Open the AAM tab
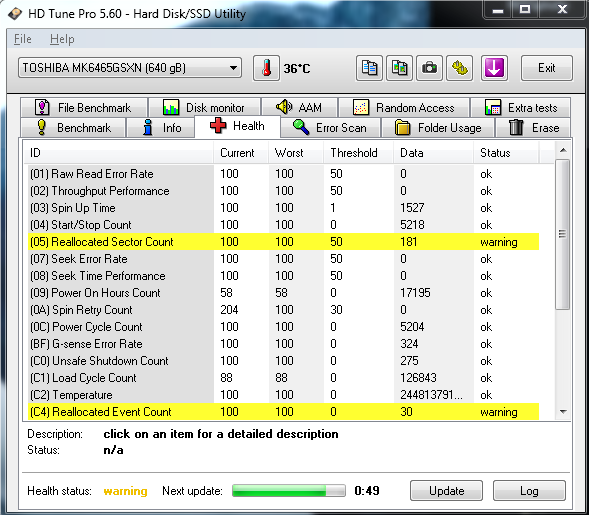 (x=299, y=108)
